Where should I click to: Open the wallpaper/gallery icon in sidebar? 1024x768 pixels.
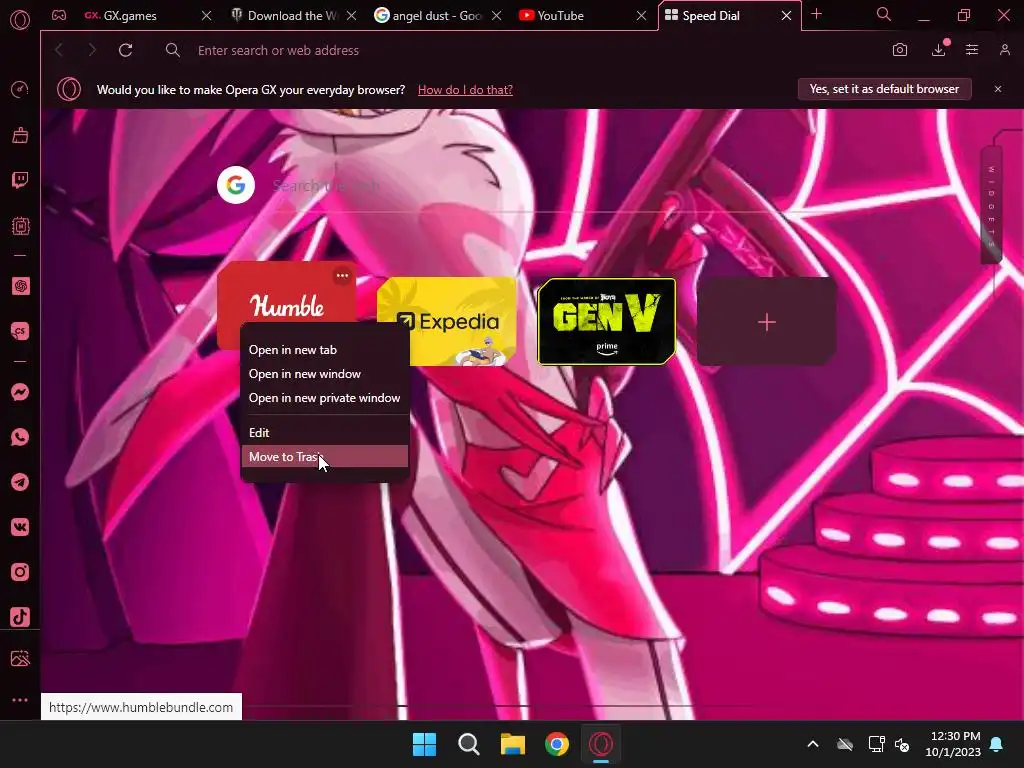(x=20, y=658)
